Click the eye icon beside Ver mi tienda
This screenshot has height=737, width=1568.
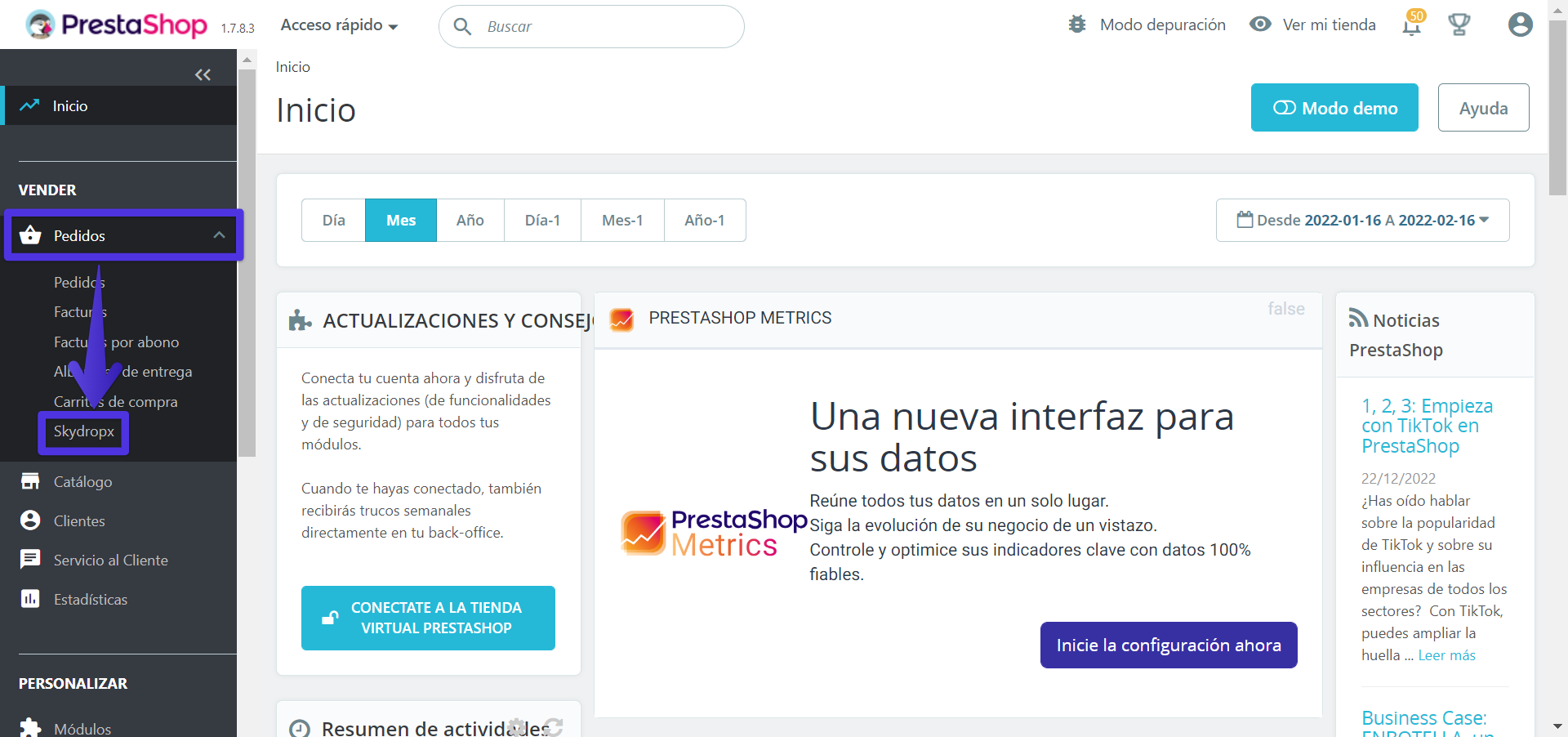(1260, 25)
